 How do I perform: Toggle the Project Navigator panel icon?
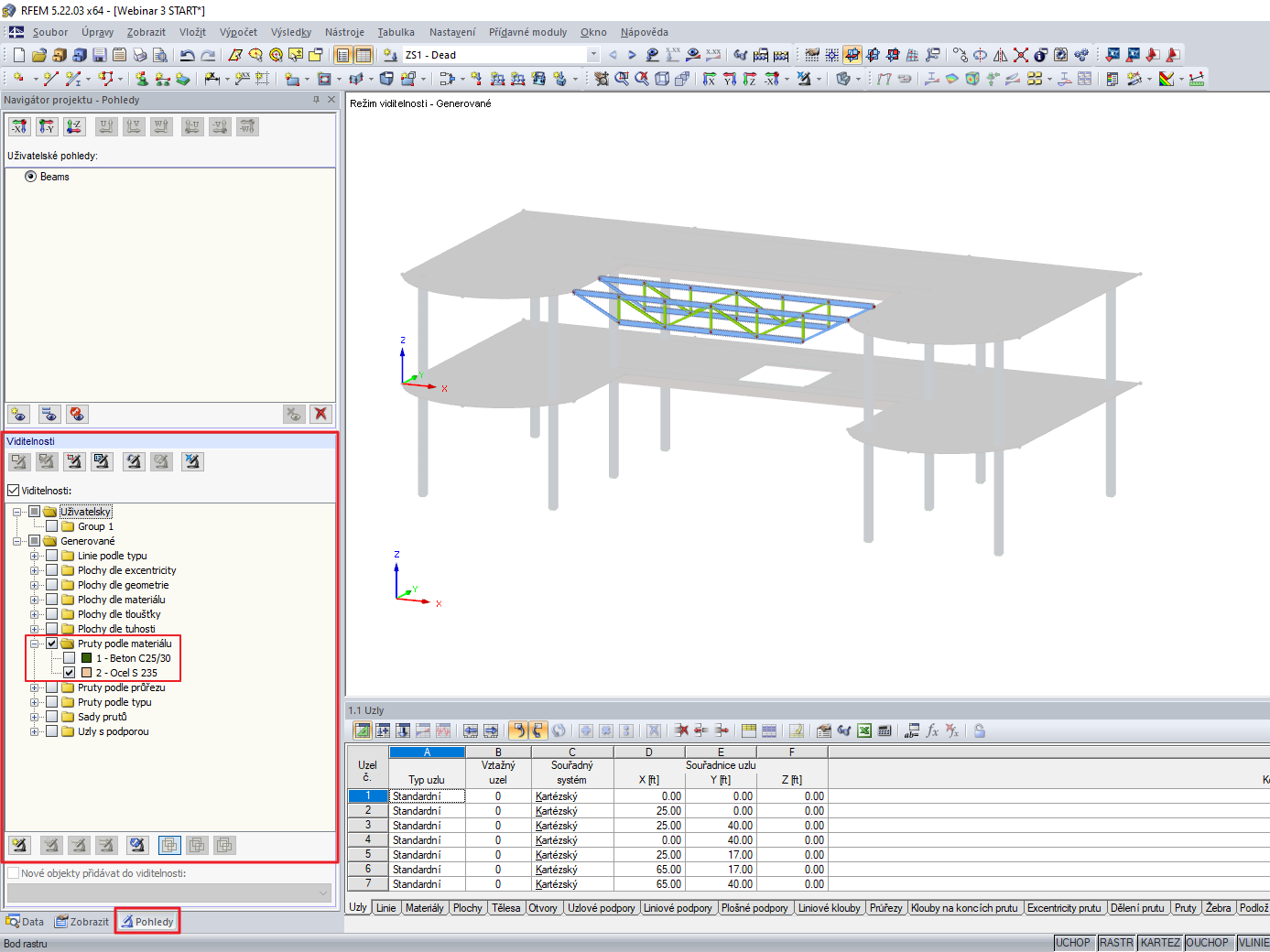pos(342,55)
